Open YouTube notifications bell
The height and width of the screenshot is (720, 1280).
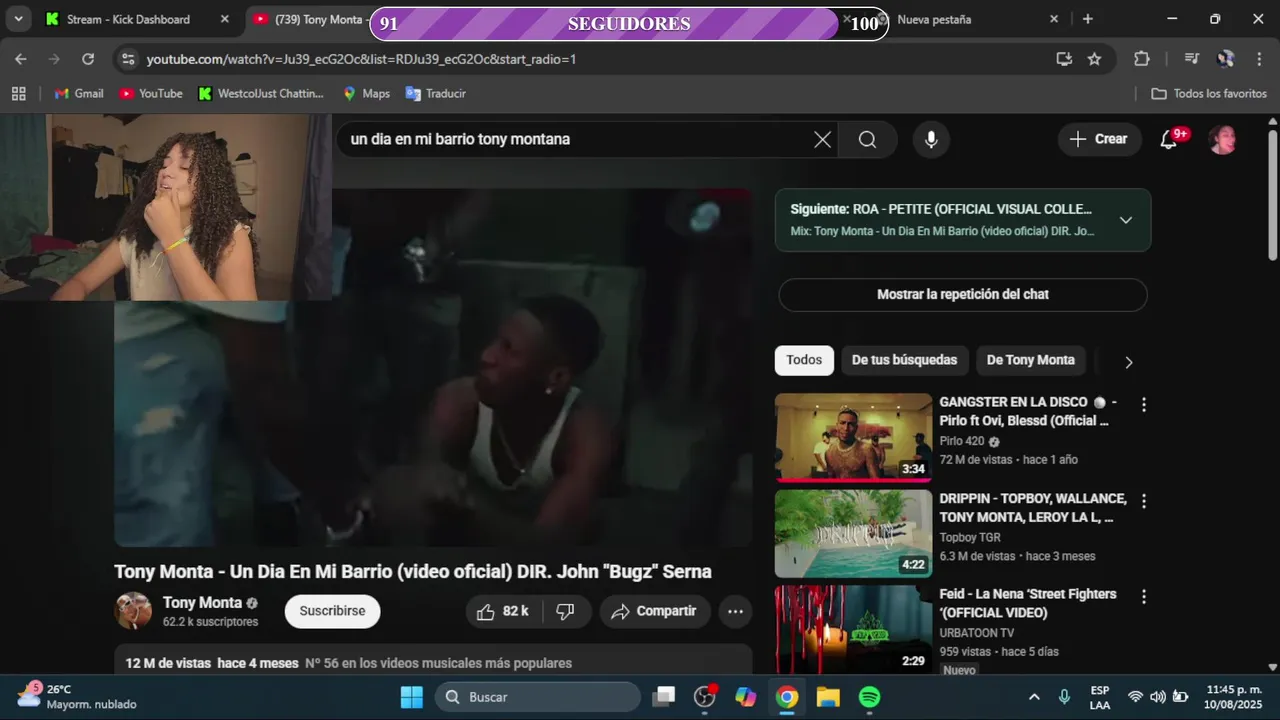point(1168,139)
